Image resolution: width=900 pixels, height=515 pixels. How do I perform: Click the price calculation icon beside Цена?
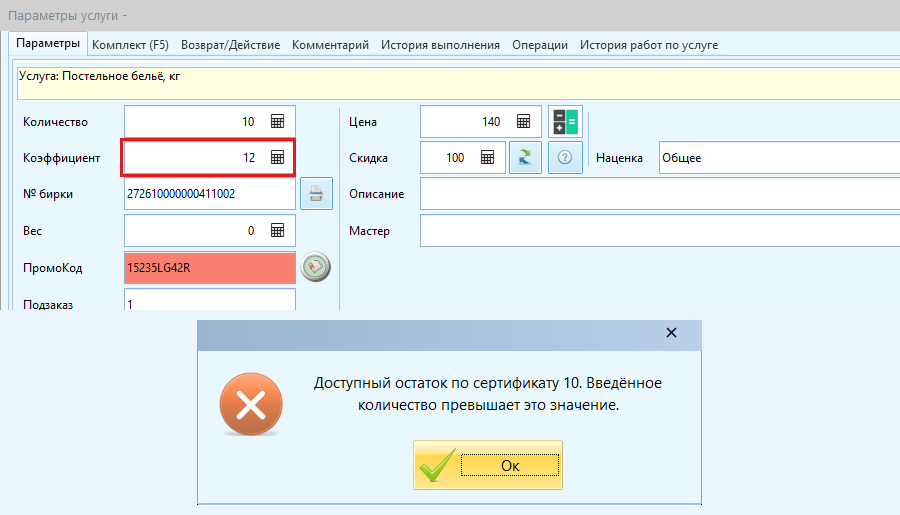[x=565, y=122]
